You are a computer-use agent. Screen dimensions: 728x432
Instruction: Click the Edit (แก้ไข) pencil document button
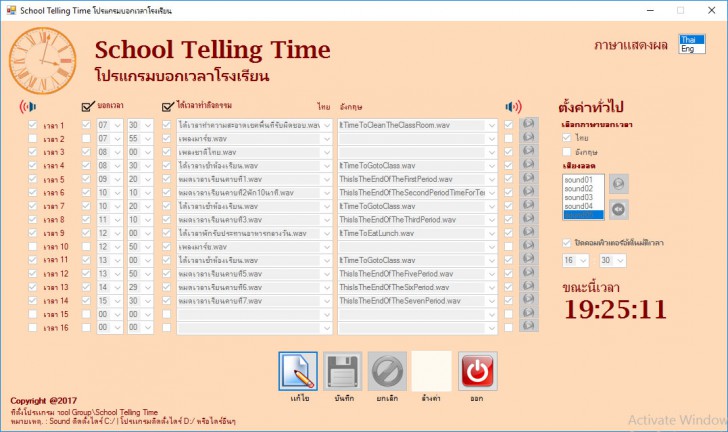coord(298,371)
